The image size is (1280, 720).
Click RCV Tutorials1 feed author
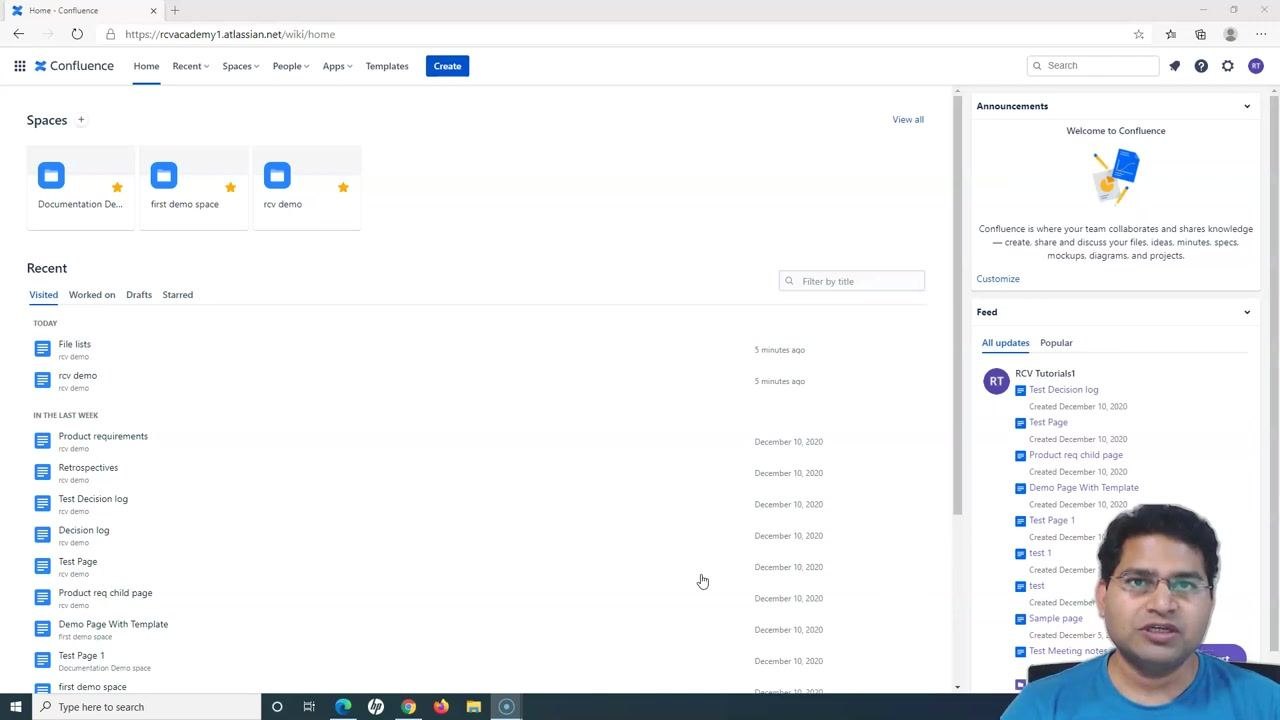point(1045,373)
